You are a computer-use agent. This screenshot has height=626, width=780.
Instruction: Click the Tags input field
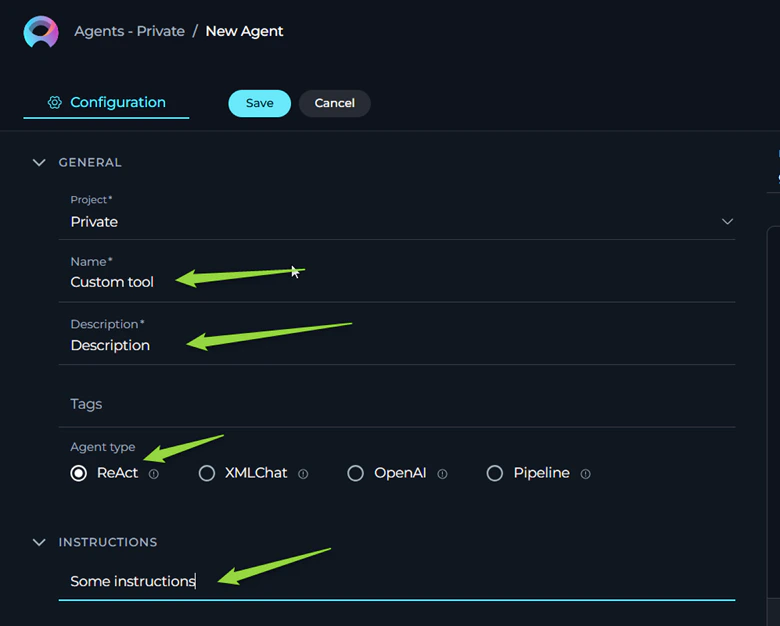396,404
